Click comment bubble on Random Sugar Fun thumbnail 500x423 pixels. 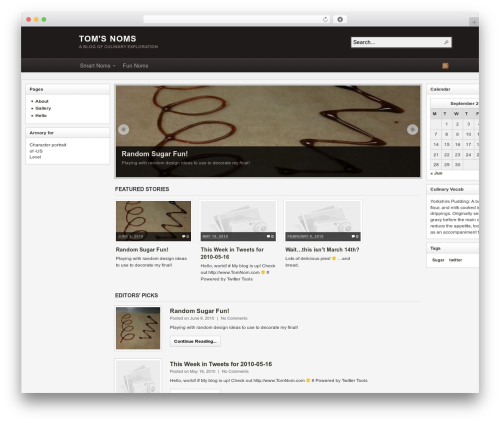tap(185, 236)
